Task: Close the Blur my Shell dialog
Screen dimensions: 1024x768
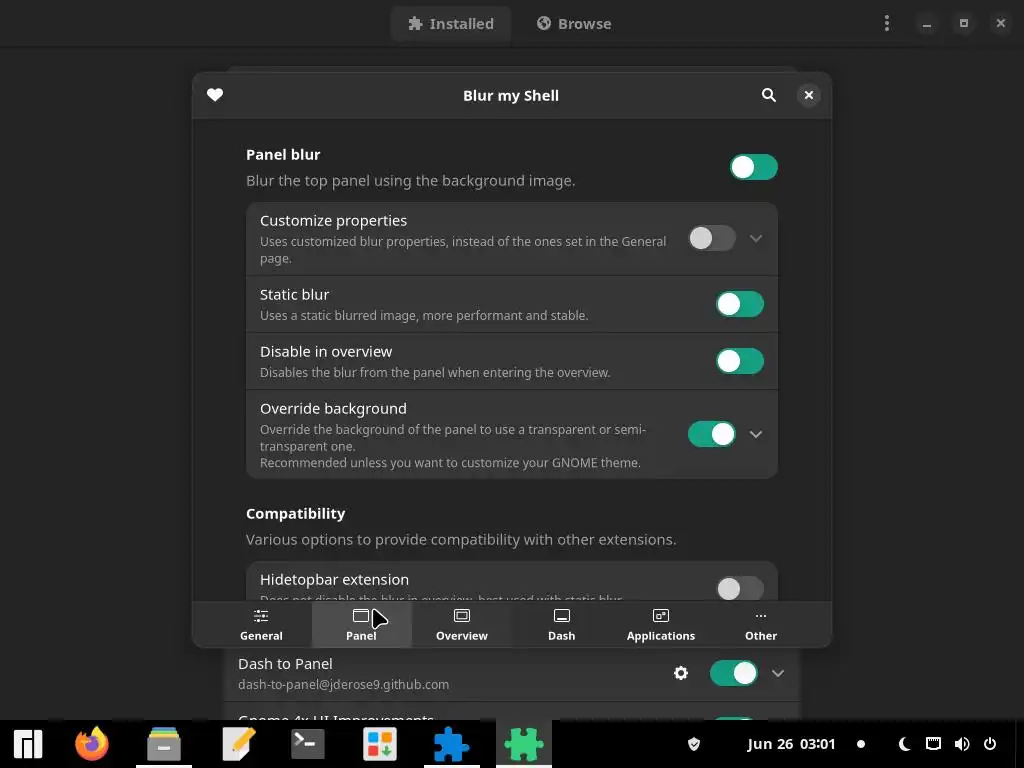Action: pos(808,95)
